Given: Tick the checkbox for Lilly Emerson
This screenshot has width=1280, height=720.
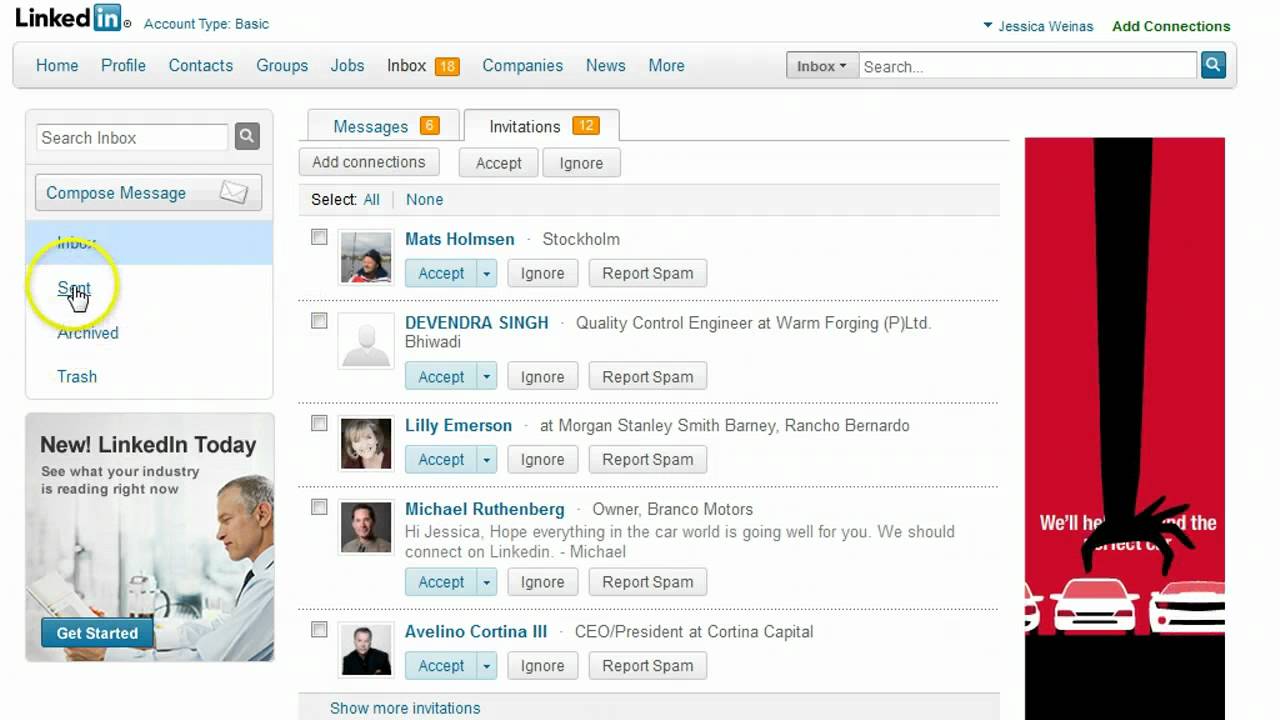Looking at the screenshot, I should (x=319, y=423).
